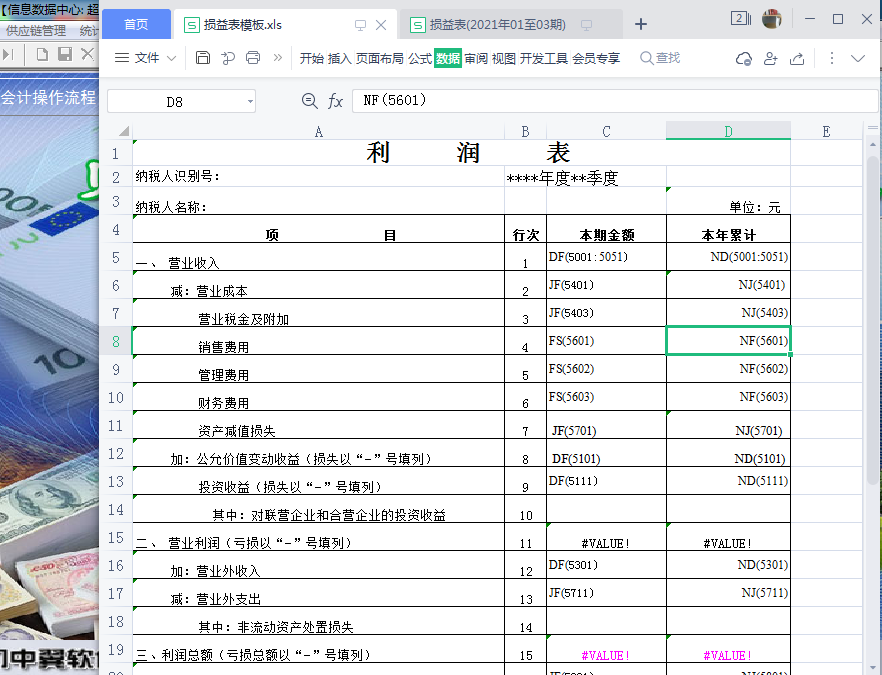Open 供应链管理 menu in background window
The image size is (882, 675).
click(36, 30)
